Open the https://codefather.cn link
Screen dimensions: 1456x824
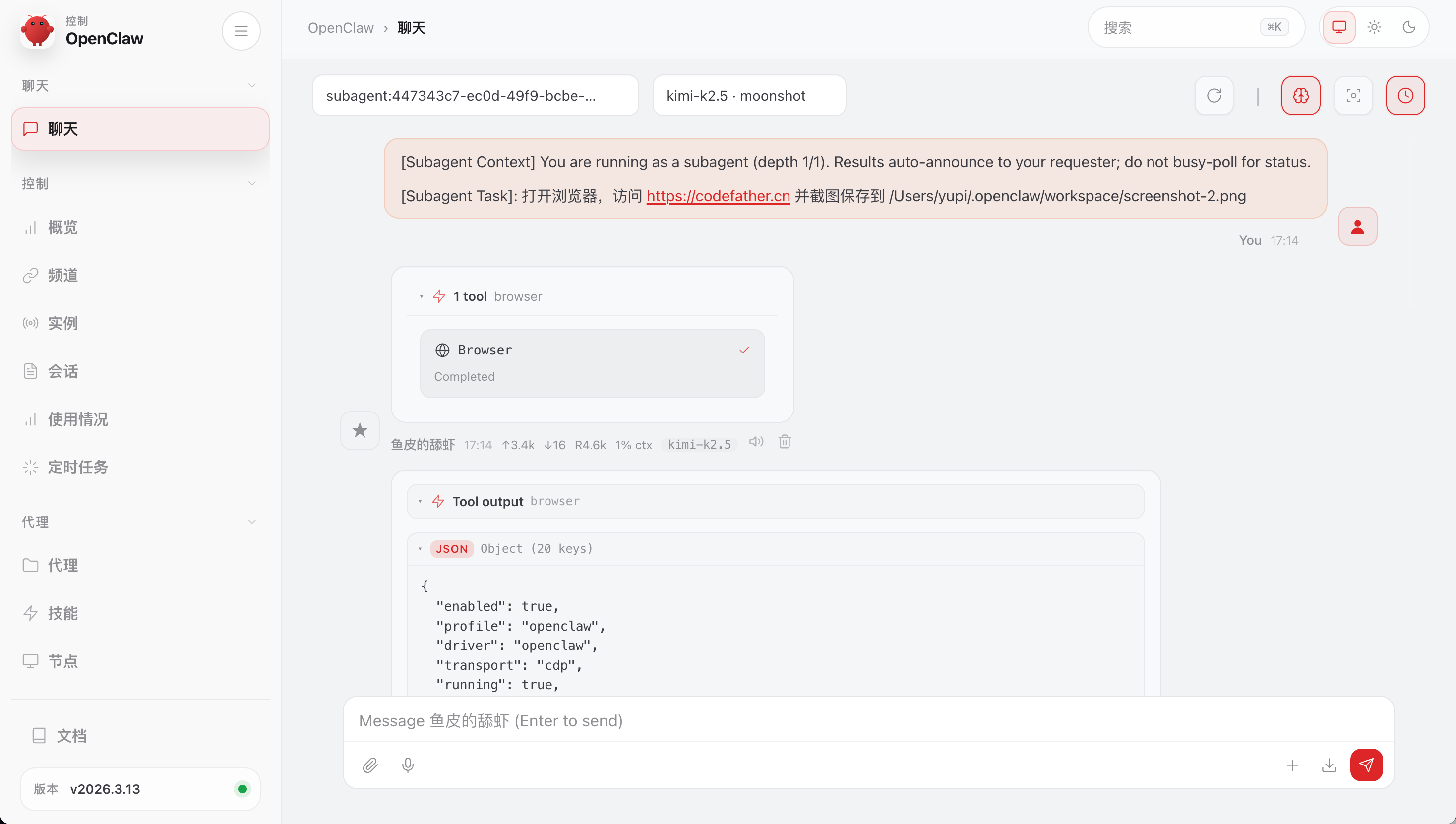[718, 196]
